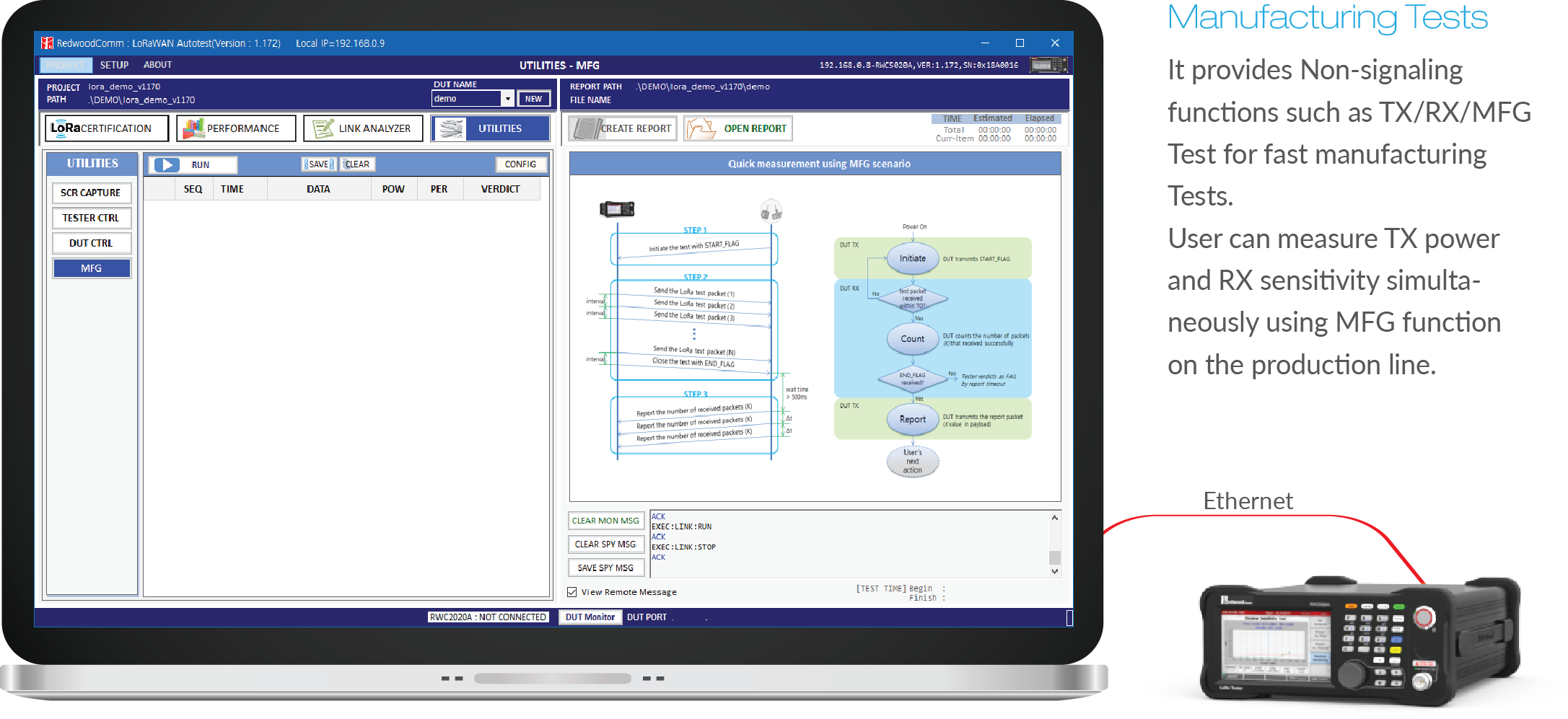Click CLEAR MON MSG button
The height and width of the screenshot is (719, 1568).
tap(606, 521)
